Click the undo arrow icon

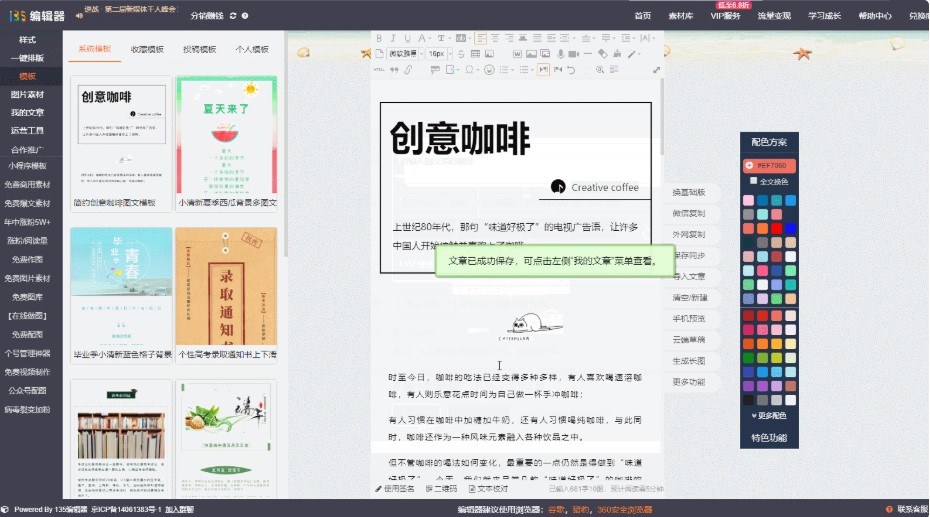[x=571, y=70]
